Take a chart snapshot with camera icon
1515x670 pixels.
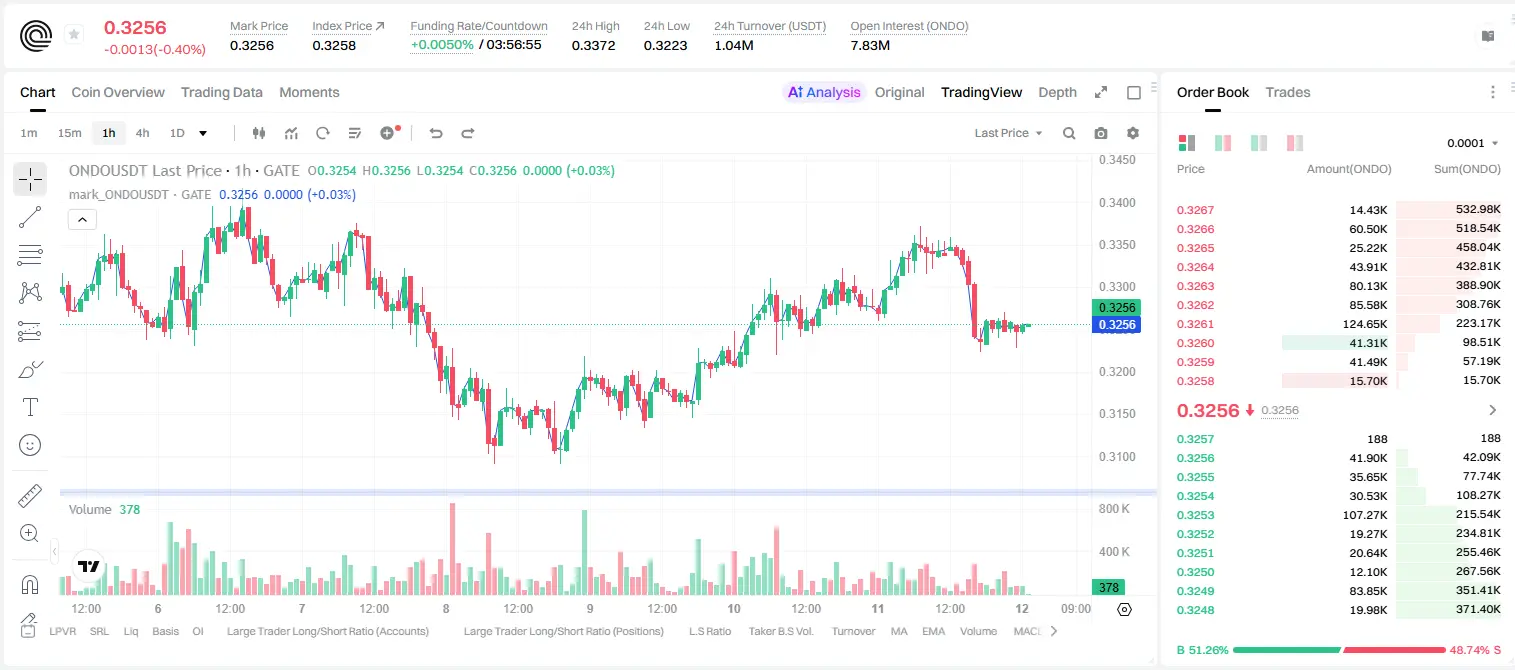pyautogui.click(x=1101, y=133)
